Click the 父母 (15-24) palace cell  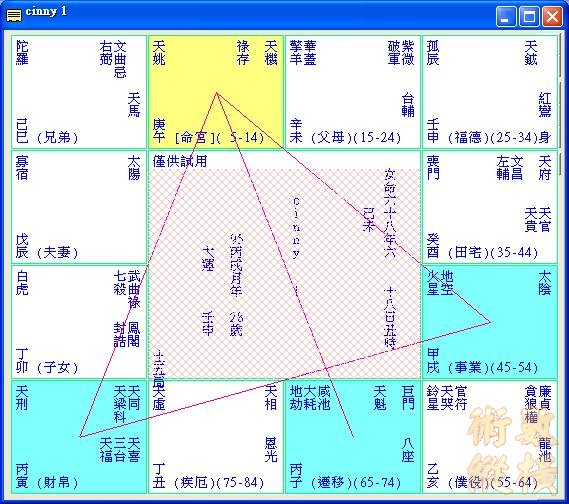(353, 92)
